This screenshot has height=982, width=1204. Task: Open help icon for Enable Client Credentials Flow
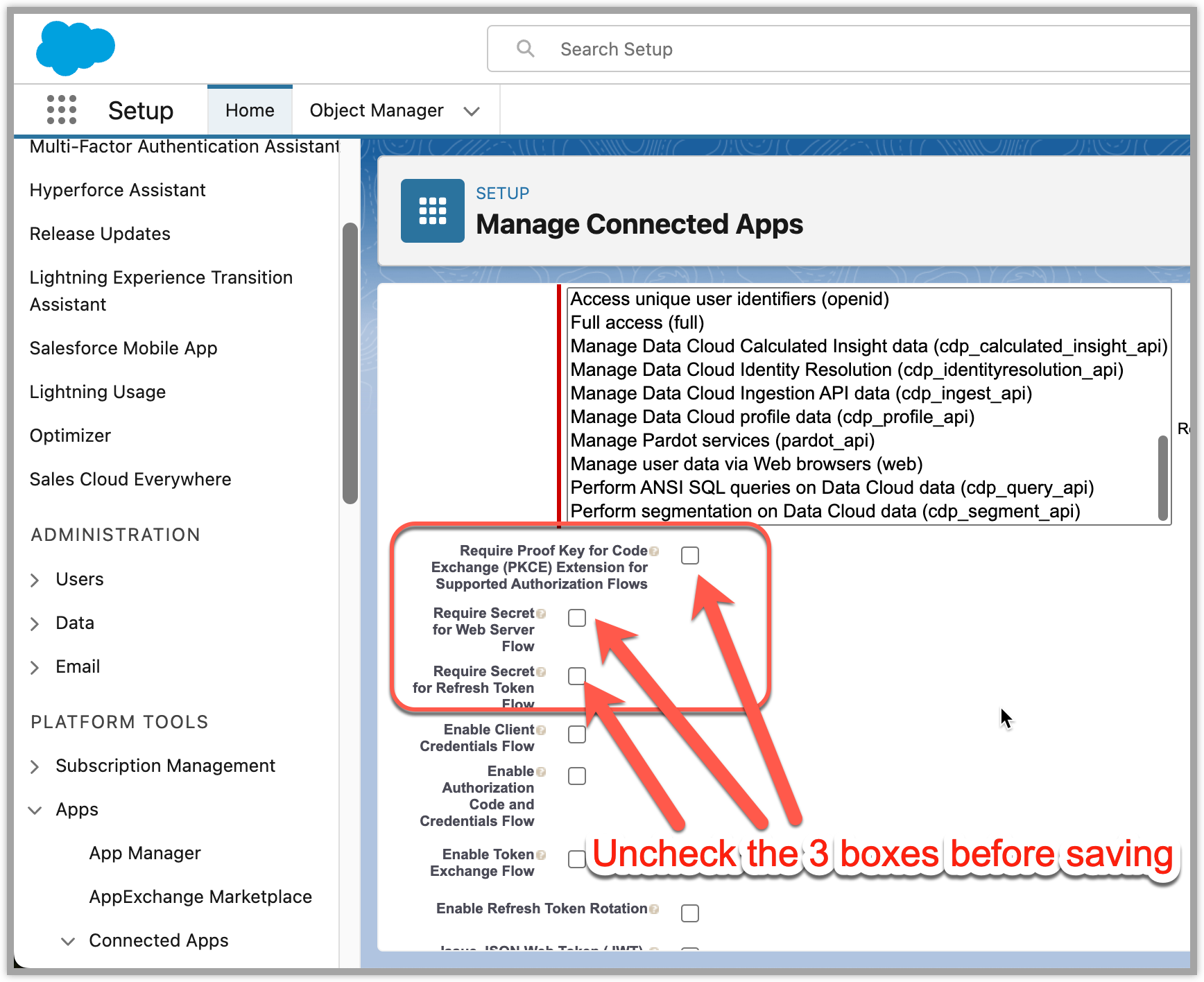click(x=541, y=730)
